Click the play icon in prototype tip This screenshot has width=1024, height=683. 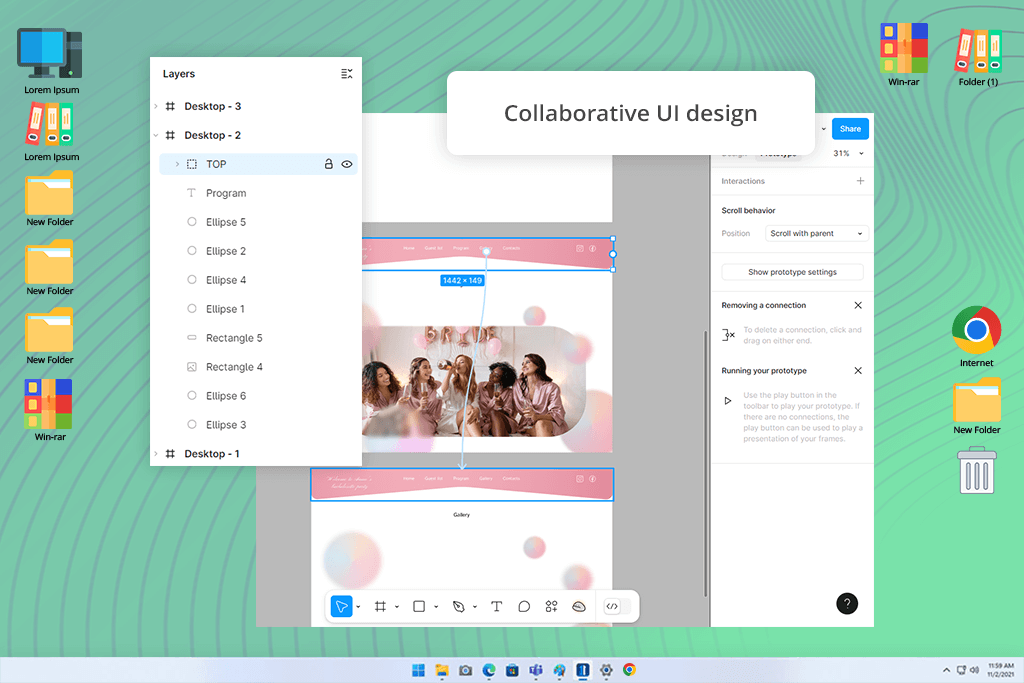tap(728, 401)
